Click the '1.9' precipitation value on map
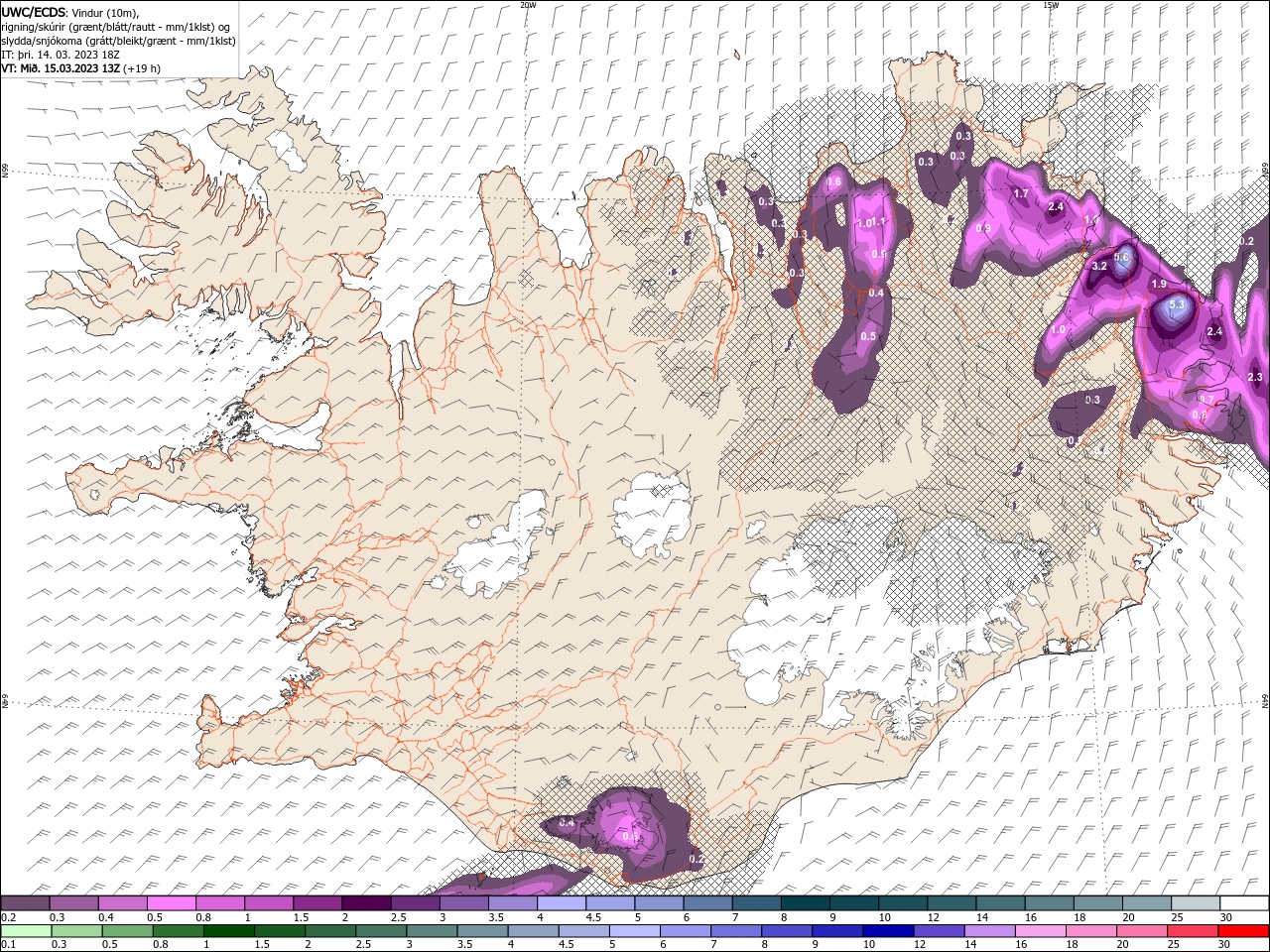 click(x=1159, y=285)
